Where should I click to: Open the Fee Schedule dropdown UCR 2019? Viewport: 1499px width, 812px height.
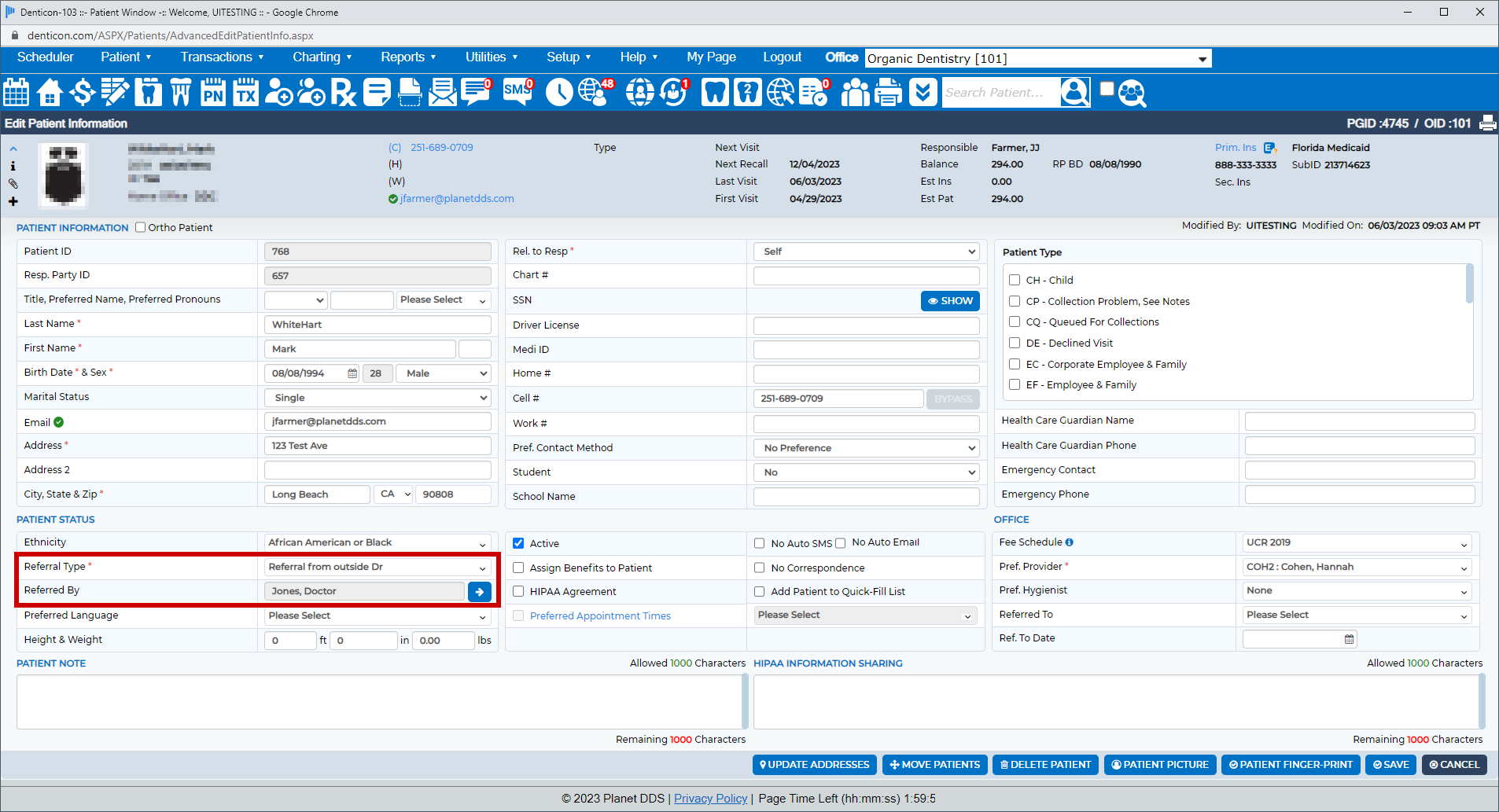click(1357, 542)
